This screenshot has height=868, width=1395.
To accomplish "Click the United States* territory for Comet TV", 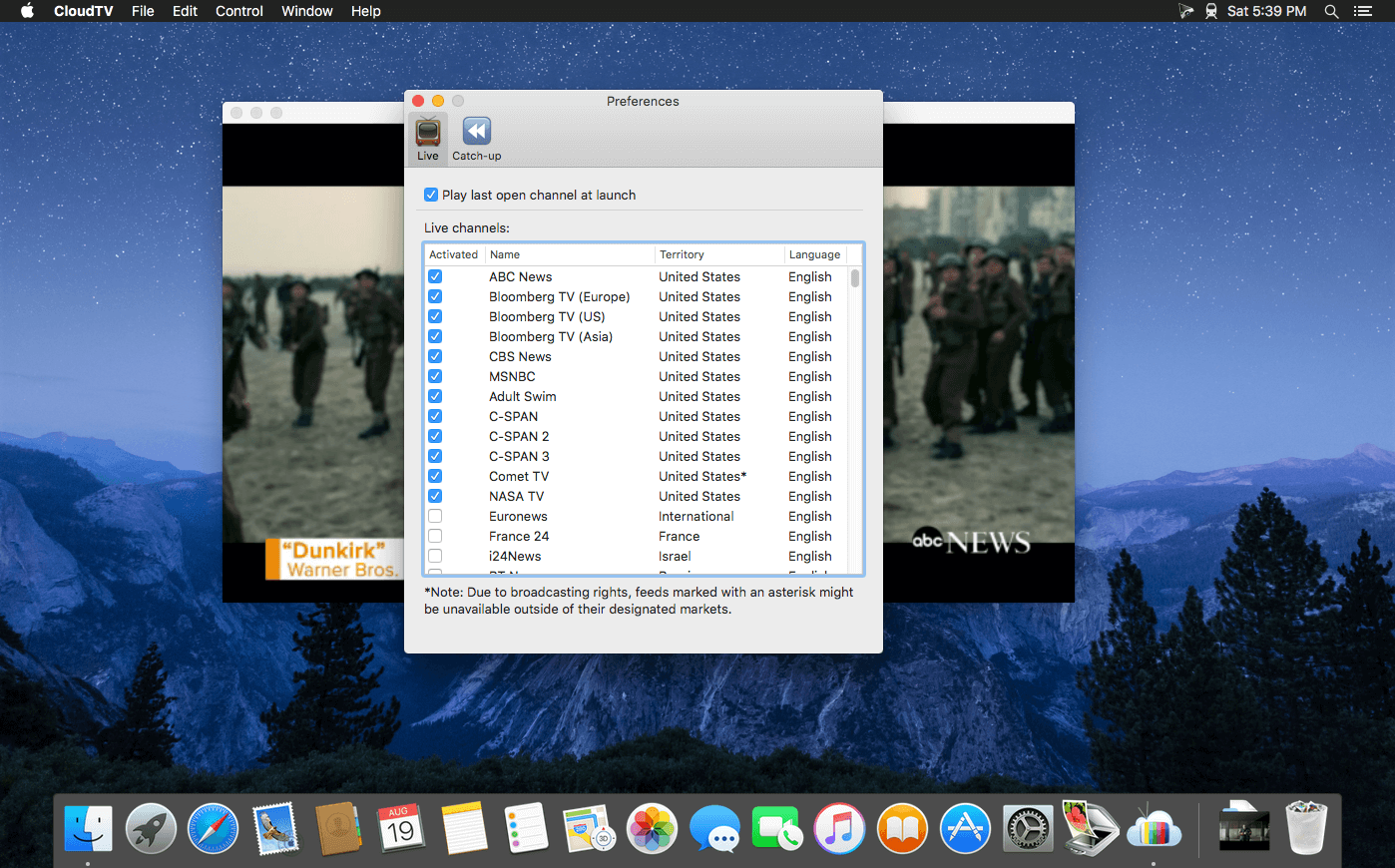I will [x=702, y=476].
